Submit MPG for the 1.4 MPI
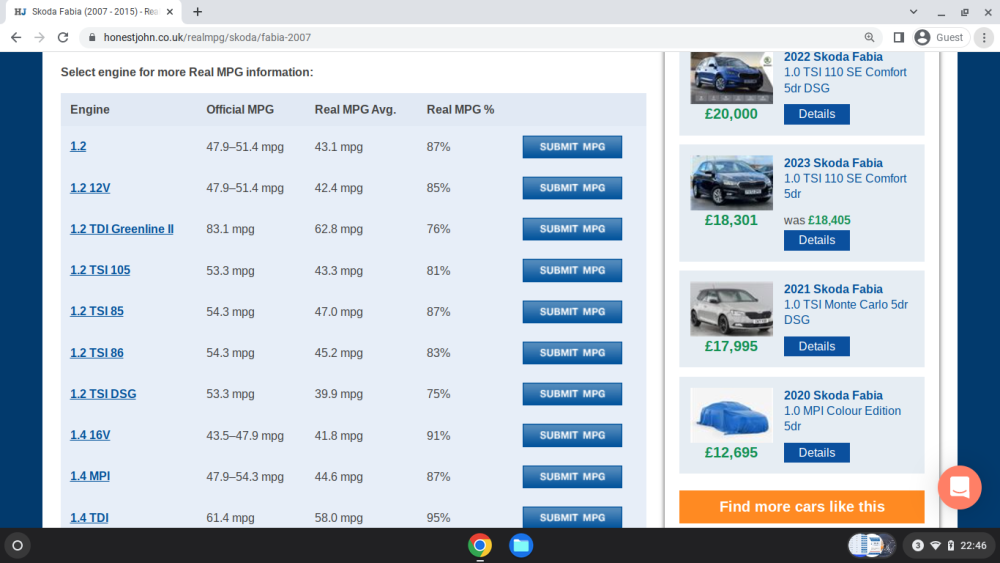 pyautogui.click(x=572, y=476)
